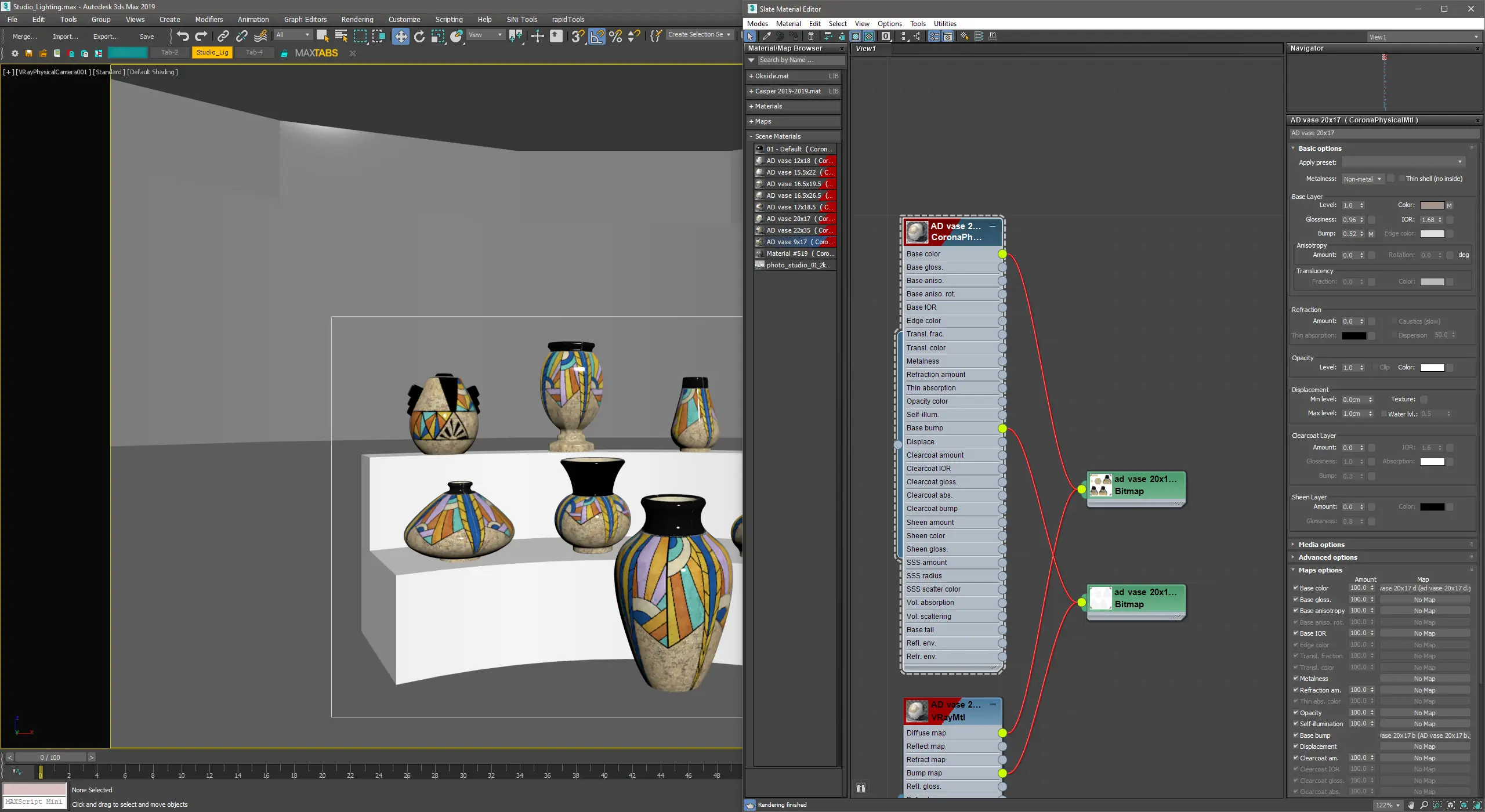
Task: Open the Rendering menu
Action: [x=357, y=19]
